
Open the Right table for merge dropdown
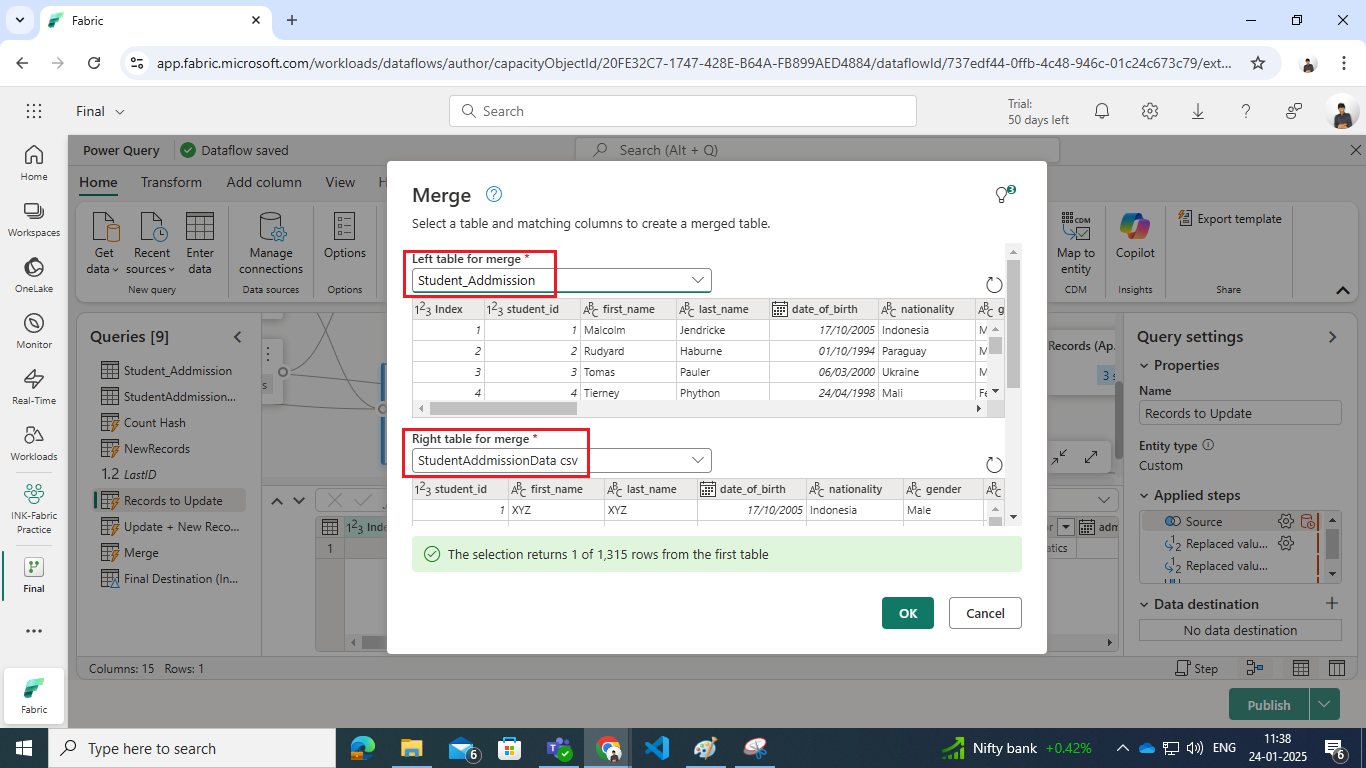coord(562,460)
